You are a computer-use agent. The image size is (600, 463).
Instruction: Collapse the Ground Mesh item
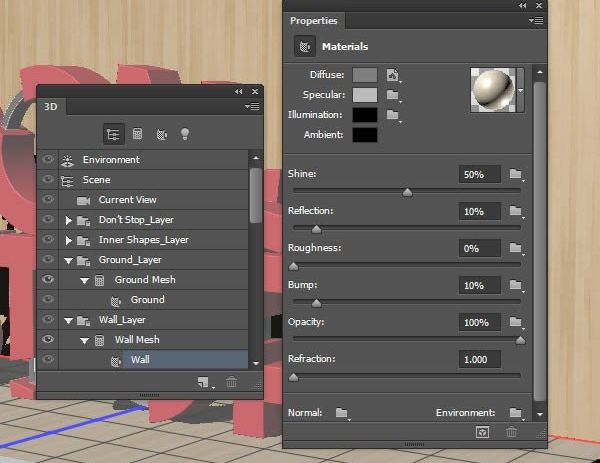[x=85, y=280]
